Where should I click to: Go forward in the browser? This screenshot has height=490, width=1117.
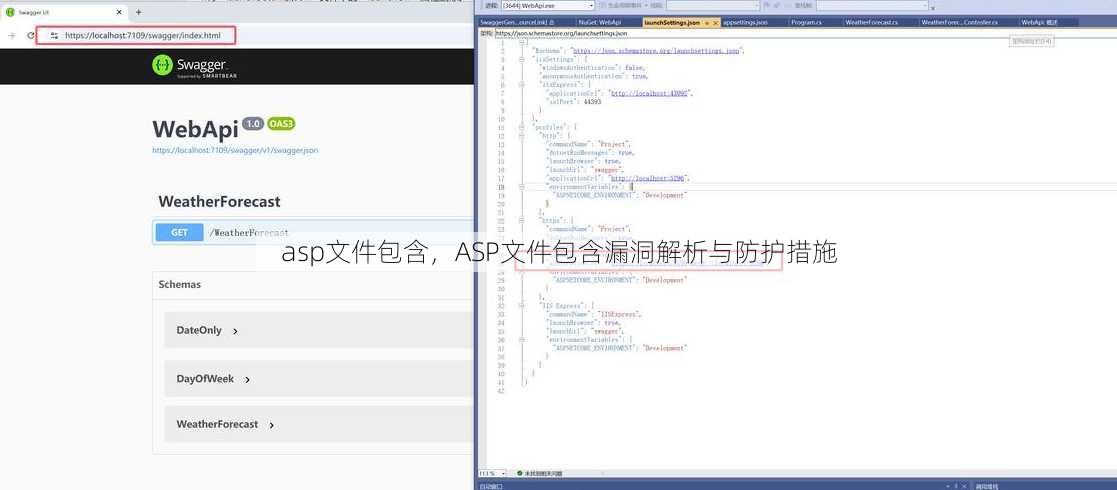11,35
